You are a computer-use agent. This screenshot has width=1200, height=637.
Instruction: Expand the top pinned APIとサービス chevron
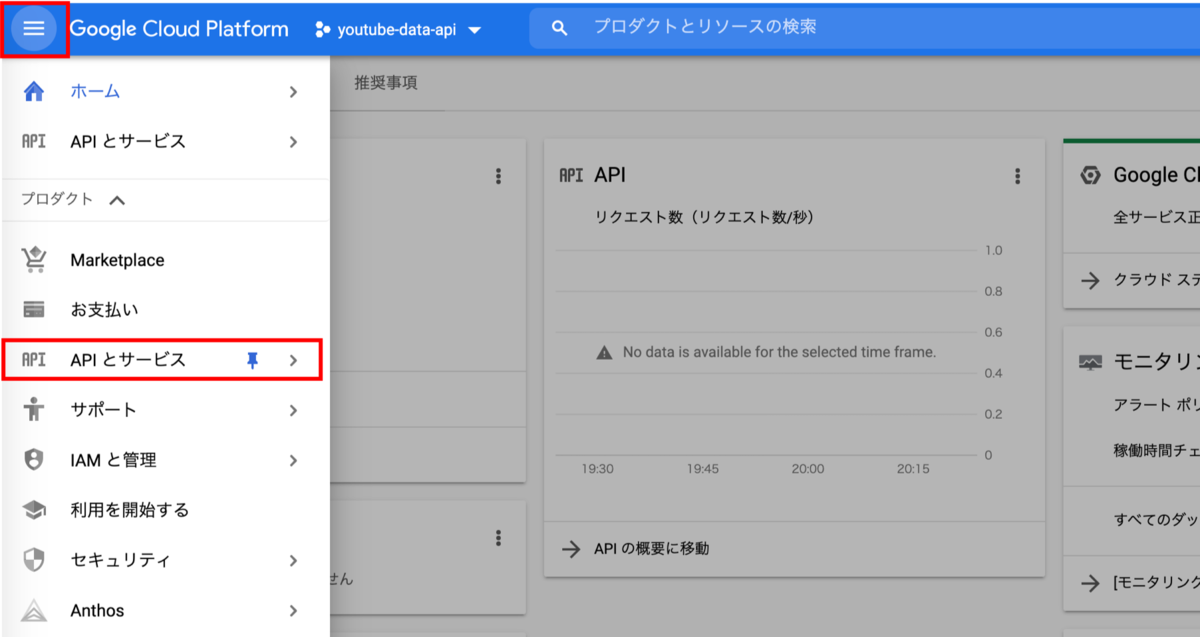(293, 142)
